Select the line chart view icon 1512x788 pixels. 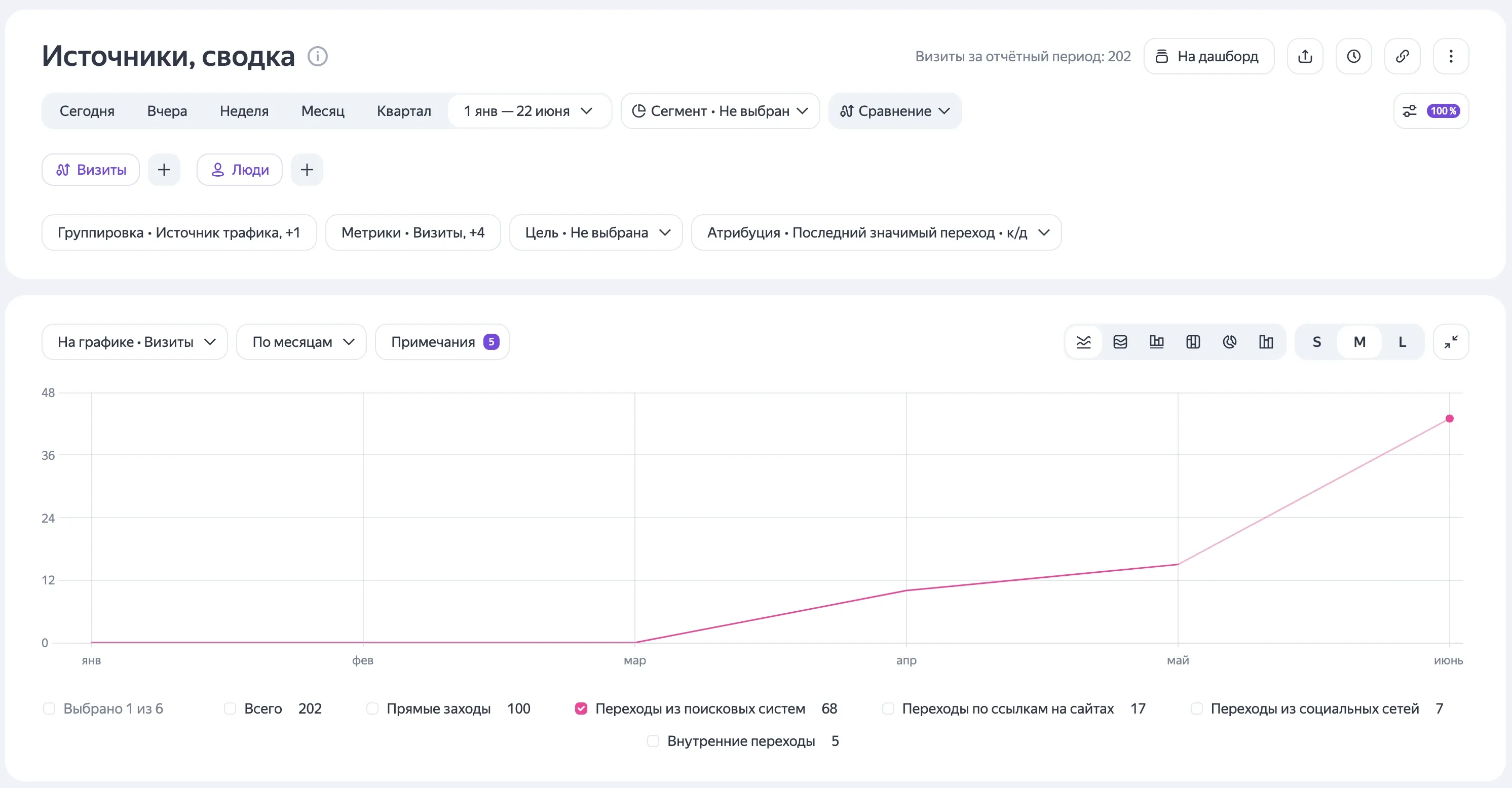click(1083, 342)
